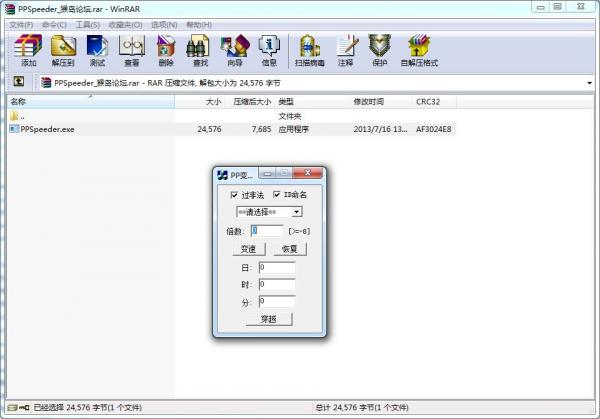Click the 穿越 button

[x=269, y=319]
